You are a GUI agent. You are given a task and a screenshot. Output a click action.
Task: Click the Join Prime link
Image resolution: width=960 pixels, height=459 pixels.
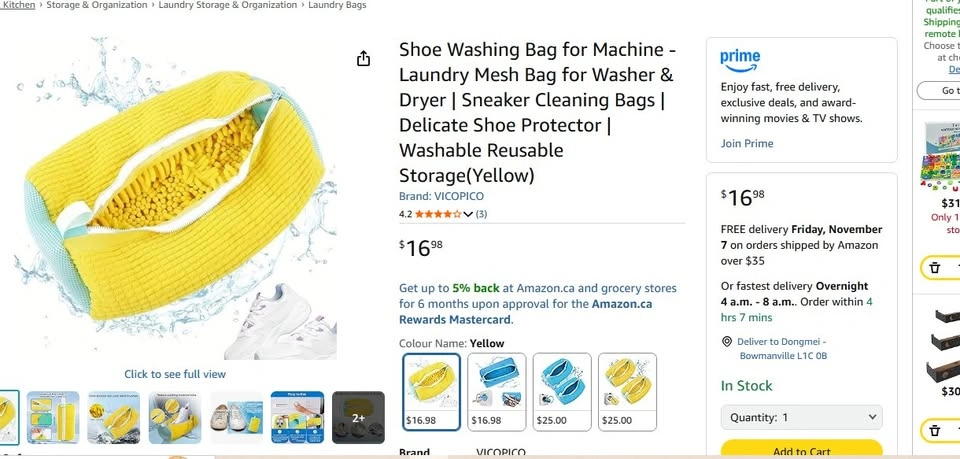747,143
